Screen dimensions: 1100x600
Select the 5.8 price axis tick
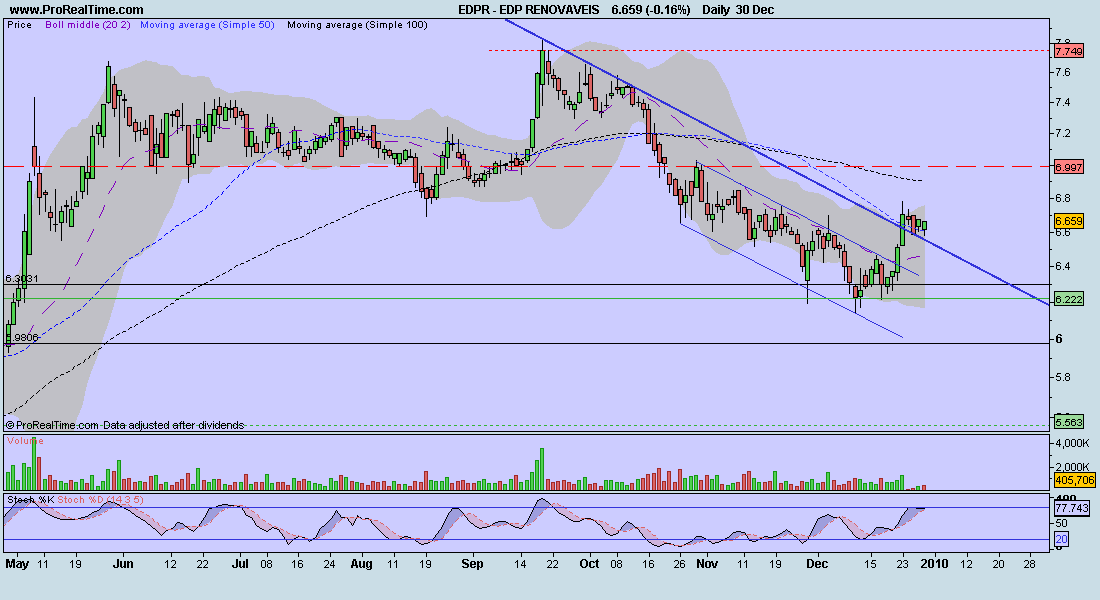[1062, 378]
